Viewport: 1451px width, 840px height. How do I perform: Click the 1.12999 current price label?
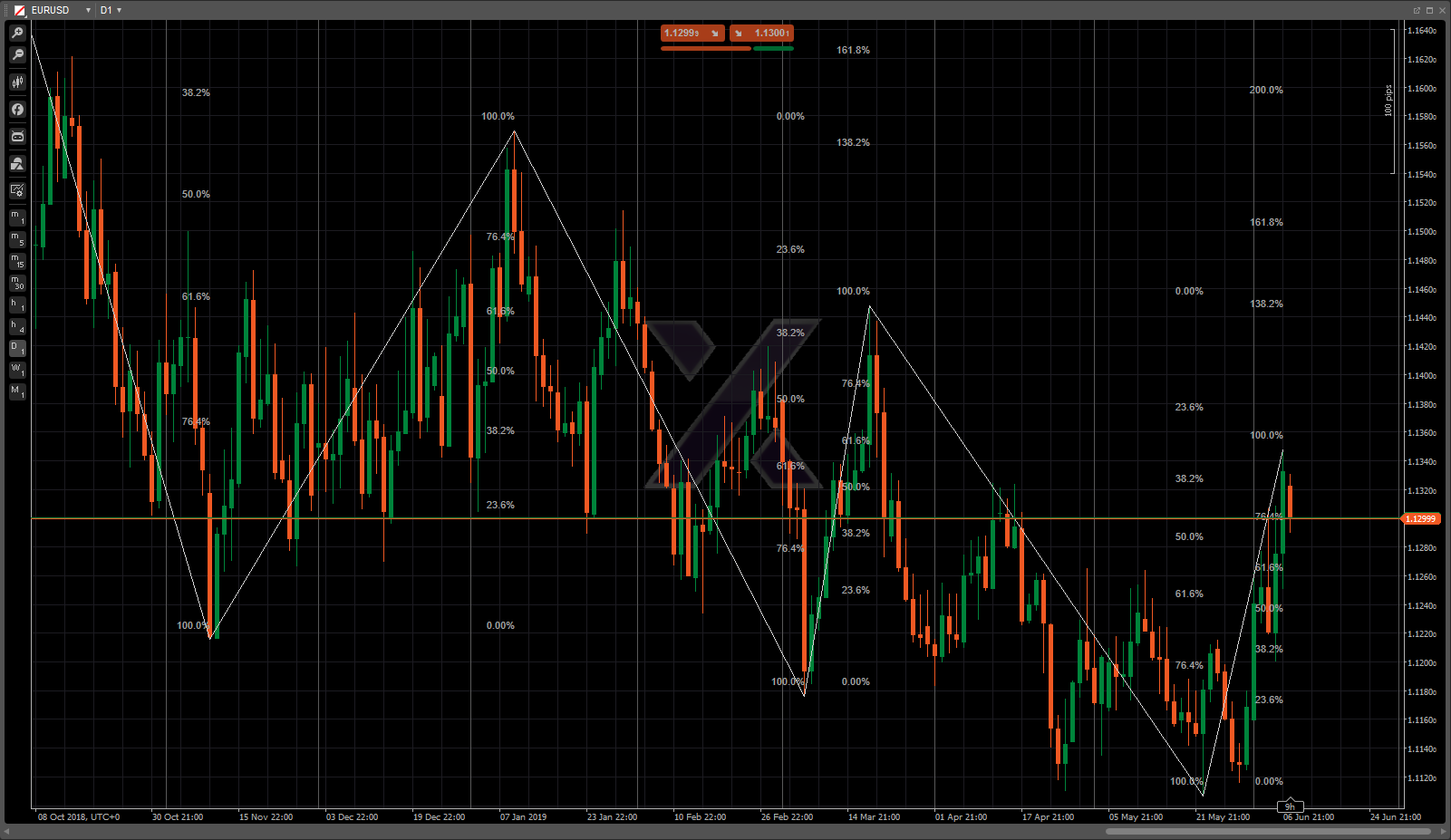pyautogui.click(x=1420, y=519)
